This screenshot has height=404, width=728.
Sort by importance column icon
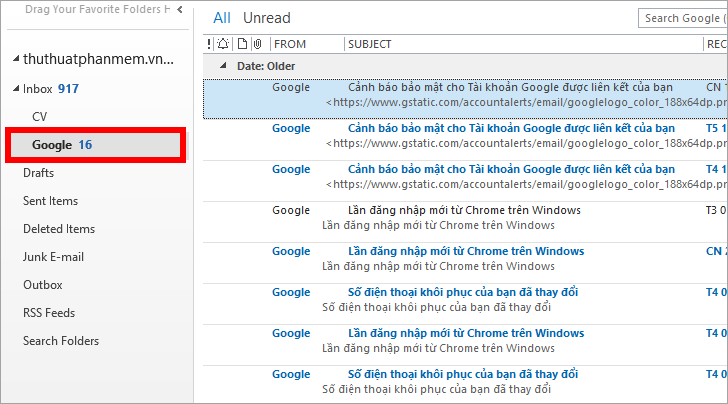[209, 44]
